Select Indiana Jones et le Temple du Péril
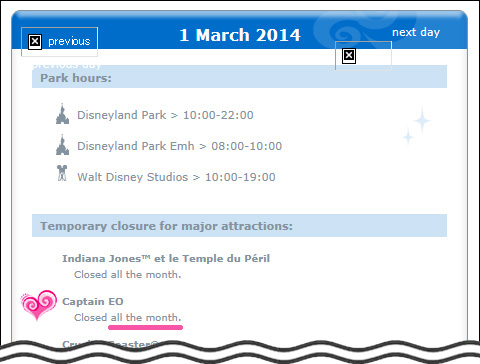Image resolution: width=480 pixels, height=364 pixels. [166, 259]
